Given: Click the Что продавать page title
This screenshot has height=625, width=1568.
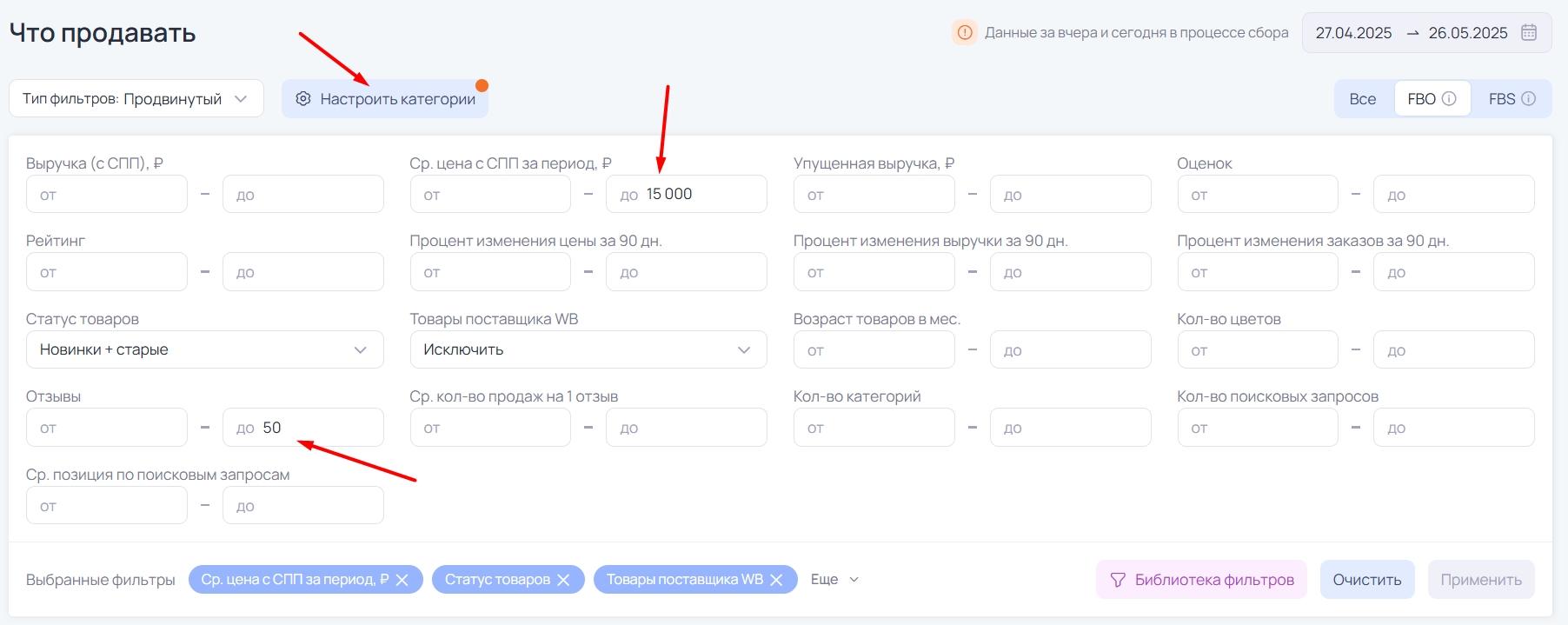Looking at the screenshot, I should pyautogui.click(x=103, y=33).
